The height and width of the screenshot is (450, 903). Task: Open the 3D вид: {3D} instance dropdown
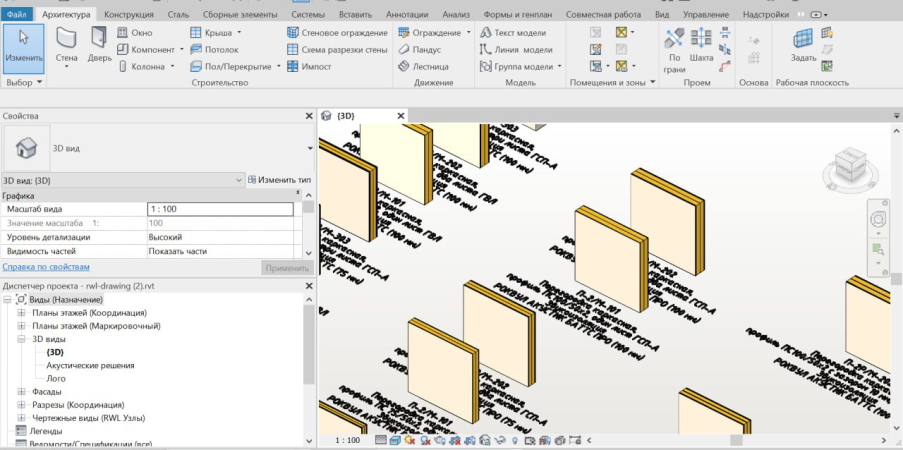pos(238,179)
